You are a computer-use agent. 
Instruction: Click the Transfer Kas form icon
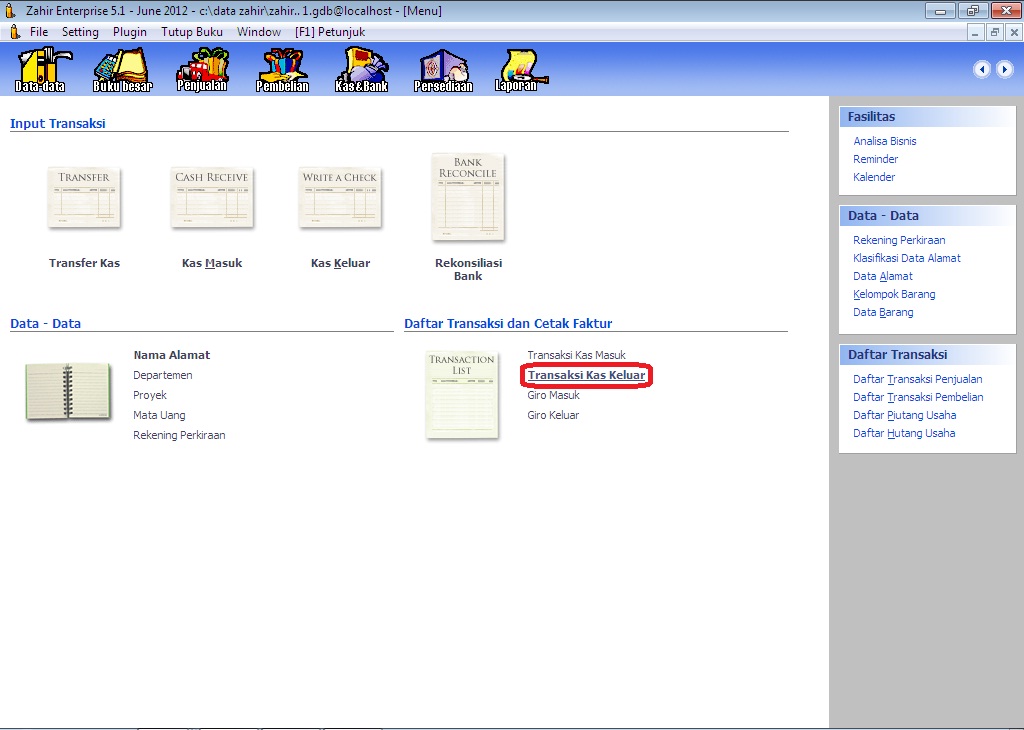84,198
